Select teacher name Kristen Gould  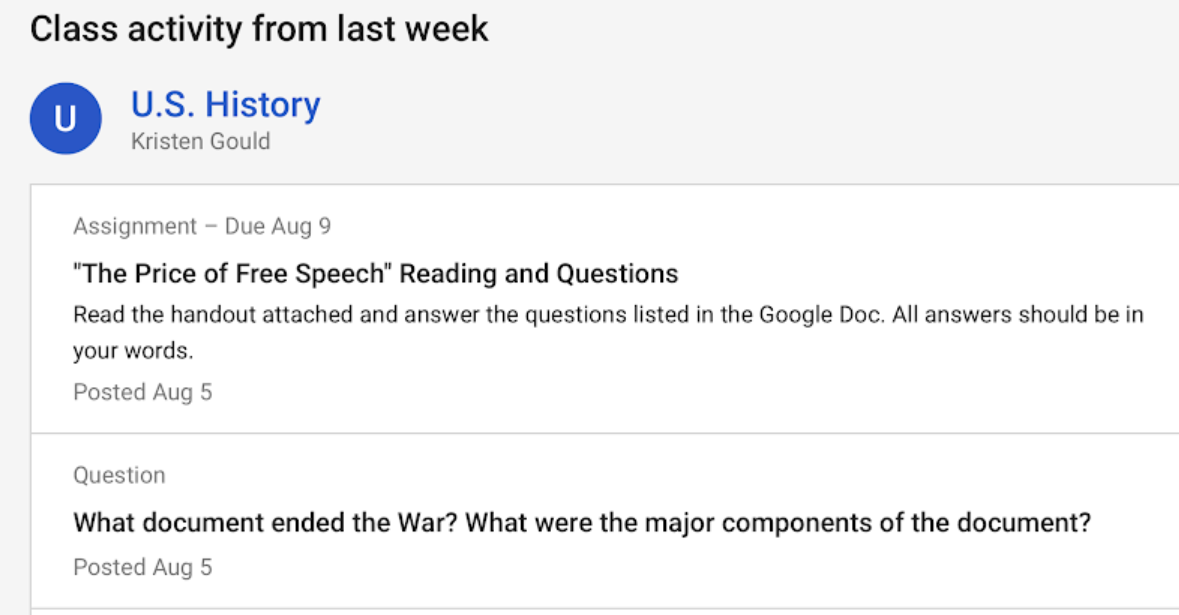201,141
